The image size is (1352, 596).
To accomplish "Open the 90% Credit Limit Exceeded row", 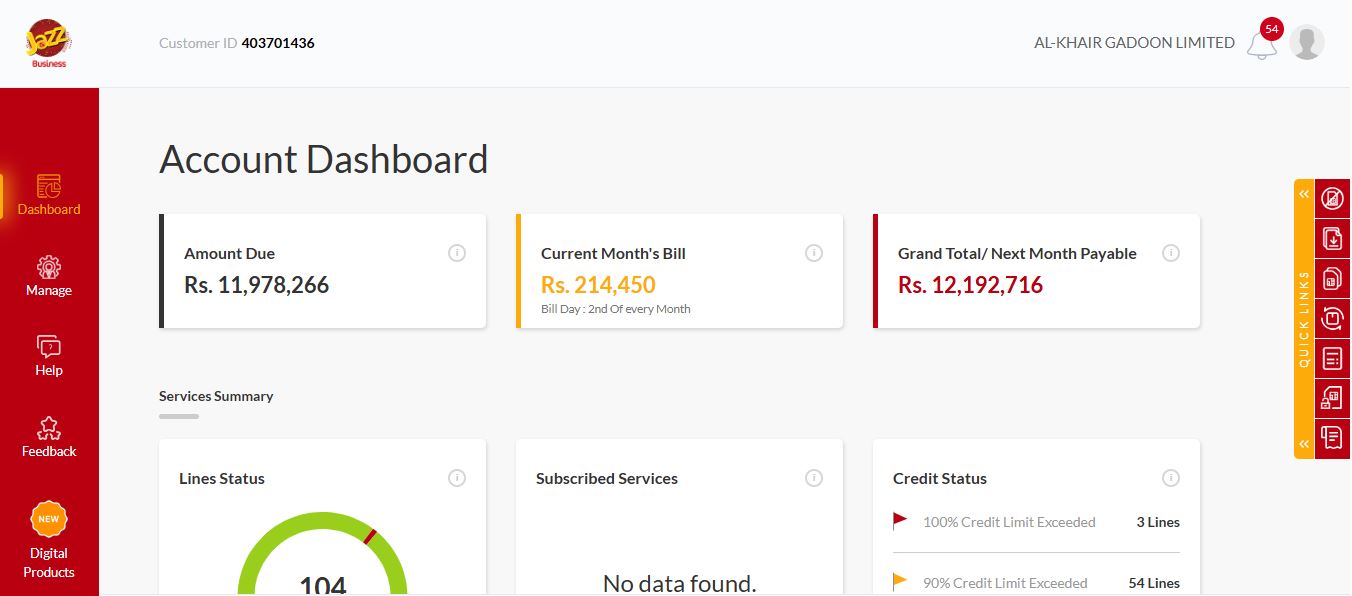I will point(1035,583).
